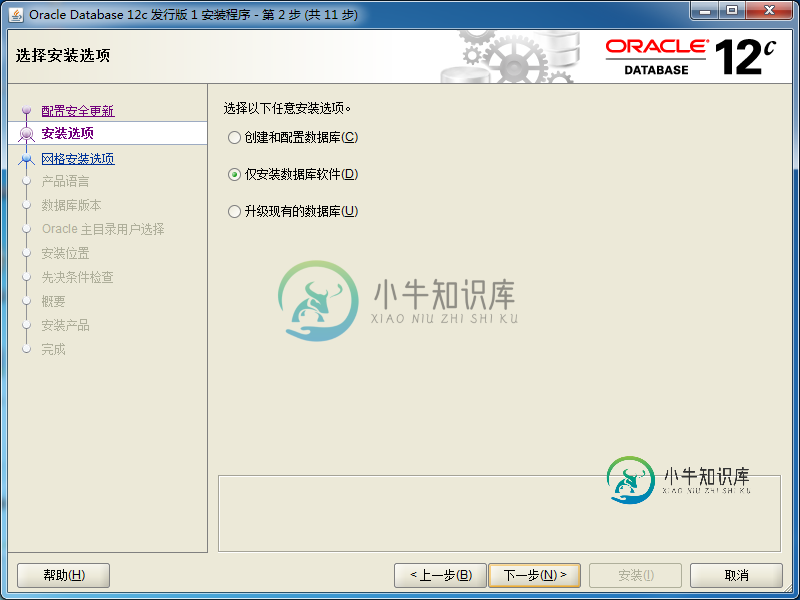Select the 安装选项 step in the sidebar

(x=67, y=134)
